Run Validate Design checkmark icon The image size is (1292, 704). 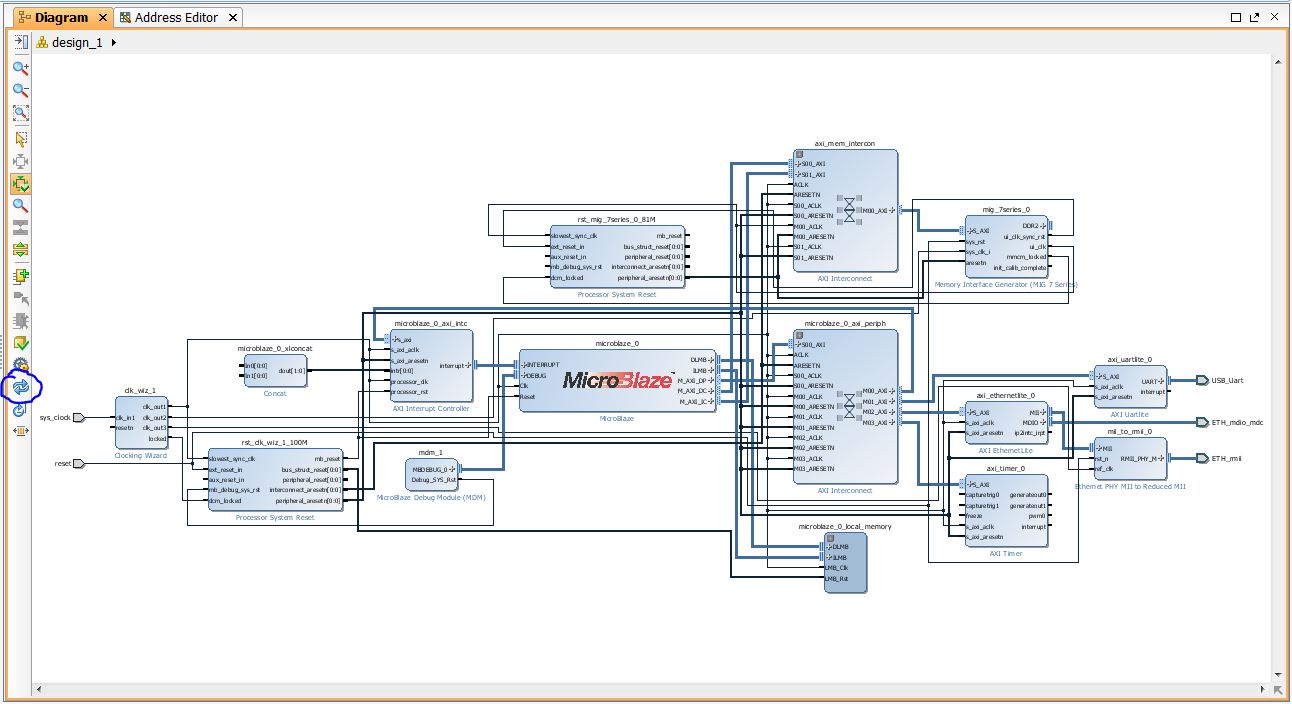pyautogui.click(x=20, y=344)
